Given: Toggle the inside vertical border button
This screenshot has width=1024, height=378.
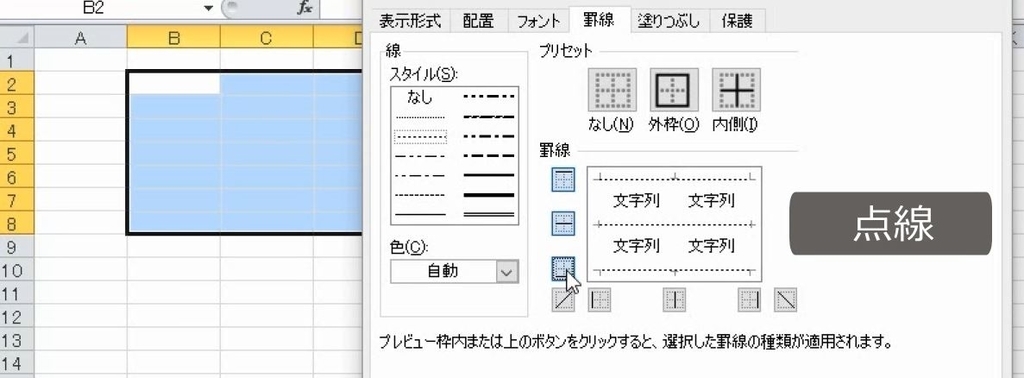Looking at the screenshot, I should tap(675, 300).
